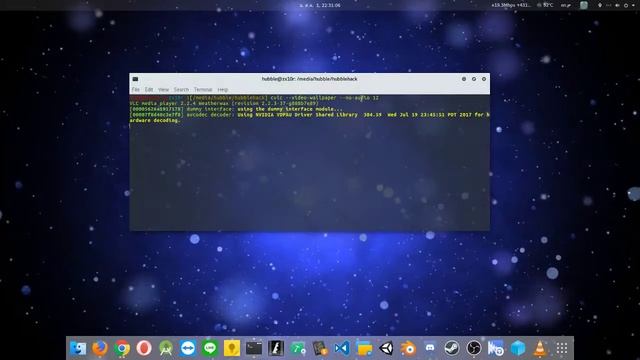
Task: Maximize the Terminal window
Action: pyautogui.click(x=474, y=79)
